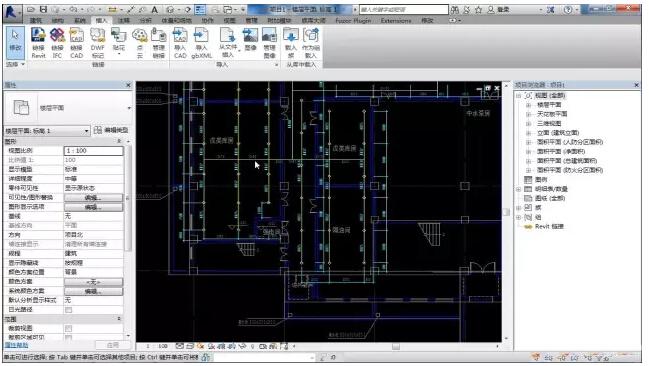The image size is (649, 366).
Task: Expand the 立面 (建筑立面) node
Action: [528, 133]
